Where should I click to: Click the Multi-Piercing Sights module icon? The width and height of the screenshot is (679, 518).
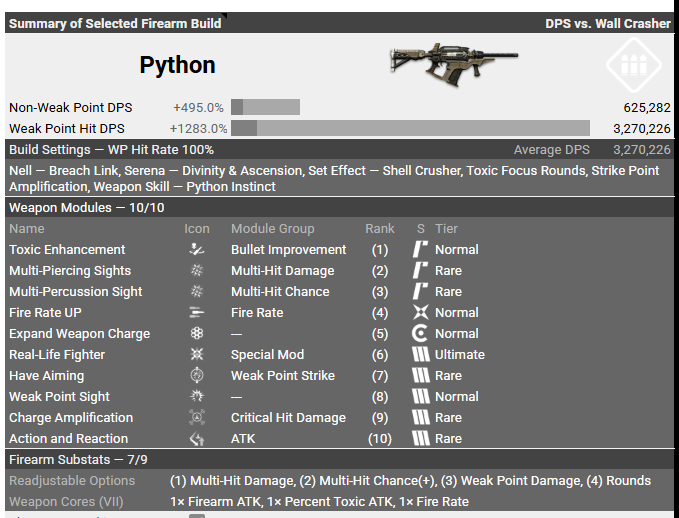197,270
